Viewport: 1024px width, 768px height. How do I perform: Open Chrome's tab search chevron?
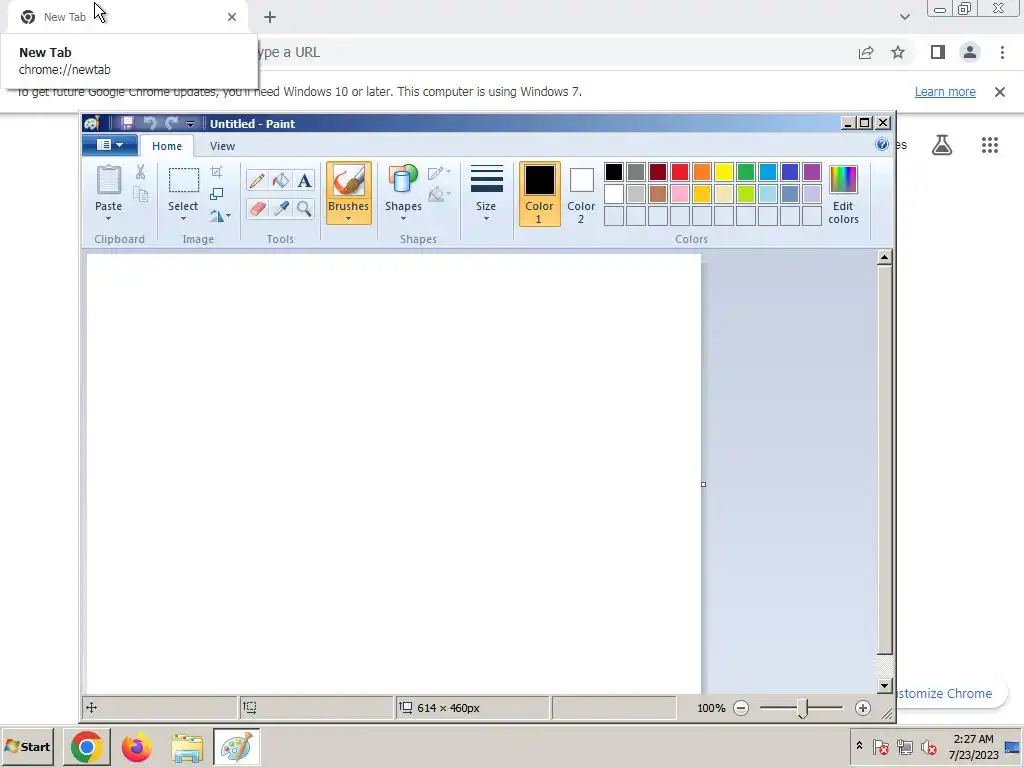[x=904, y=17]
